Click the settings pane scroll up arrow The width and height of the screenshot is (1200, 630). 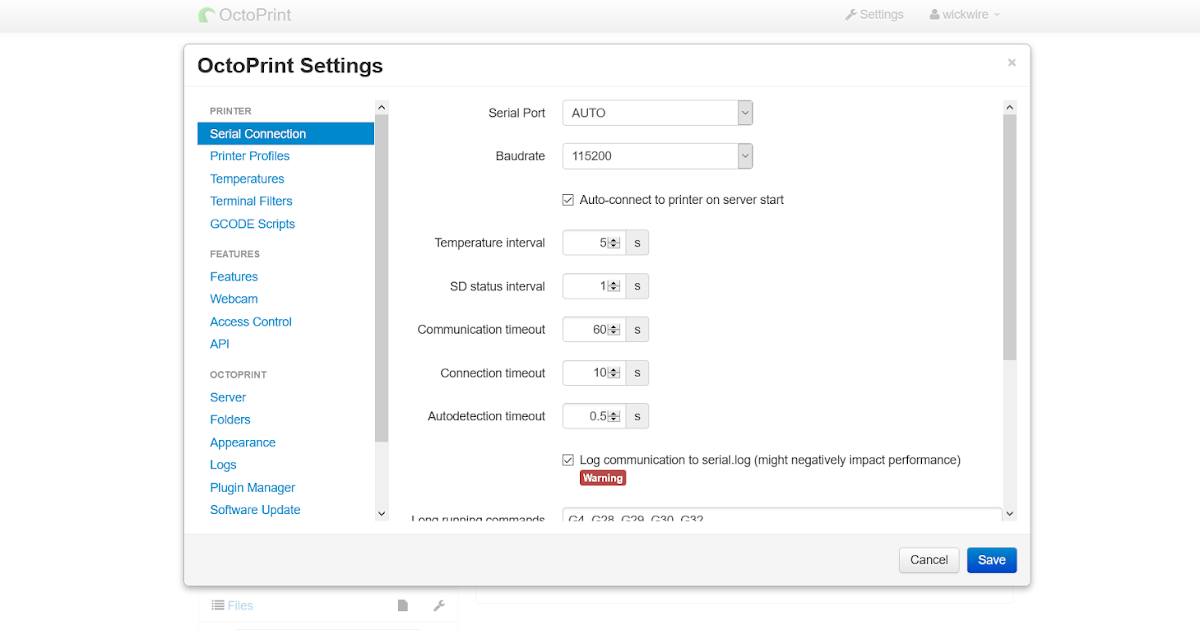click(x=1009, y=107)
